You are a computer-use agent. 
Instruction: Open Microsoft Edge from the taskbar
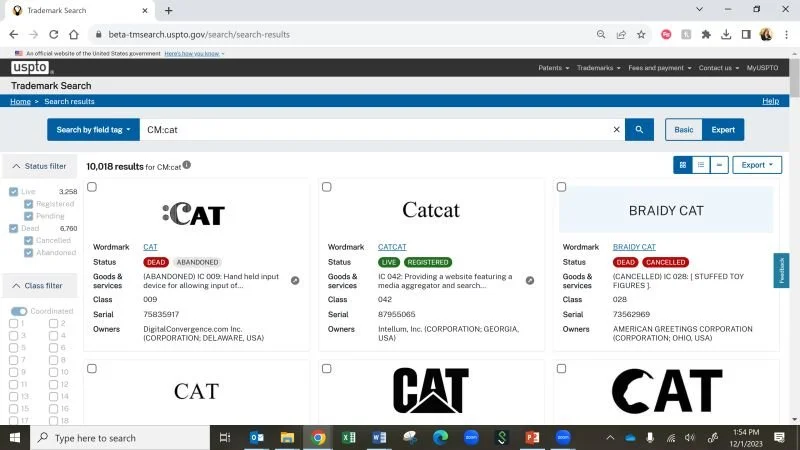tap(440, 438)
